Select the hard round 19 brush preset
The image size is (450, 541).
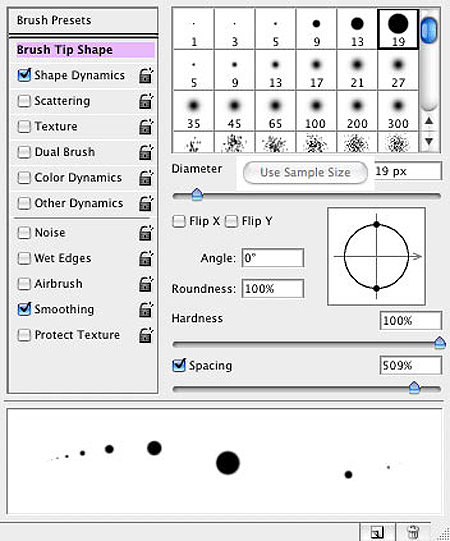tap(398, 29)
